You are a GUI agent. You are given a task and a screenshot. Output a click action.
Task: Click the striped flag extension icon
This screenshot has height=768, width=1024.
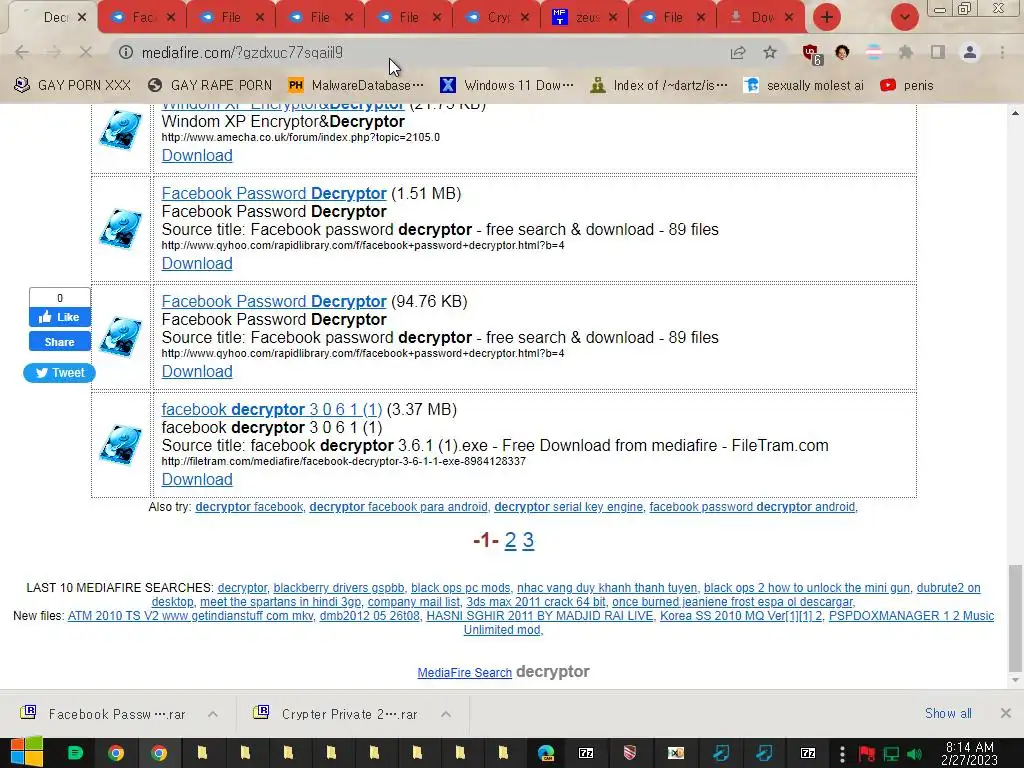(874, 52)
